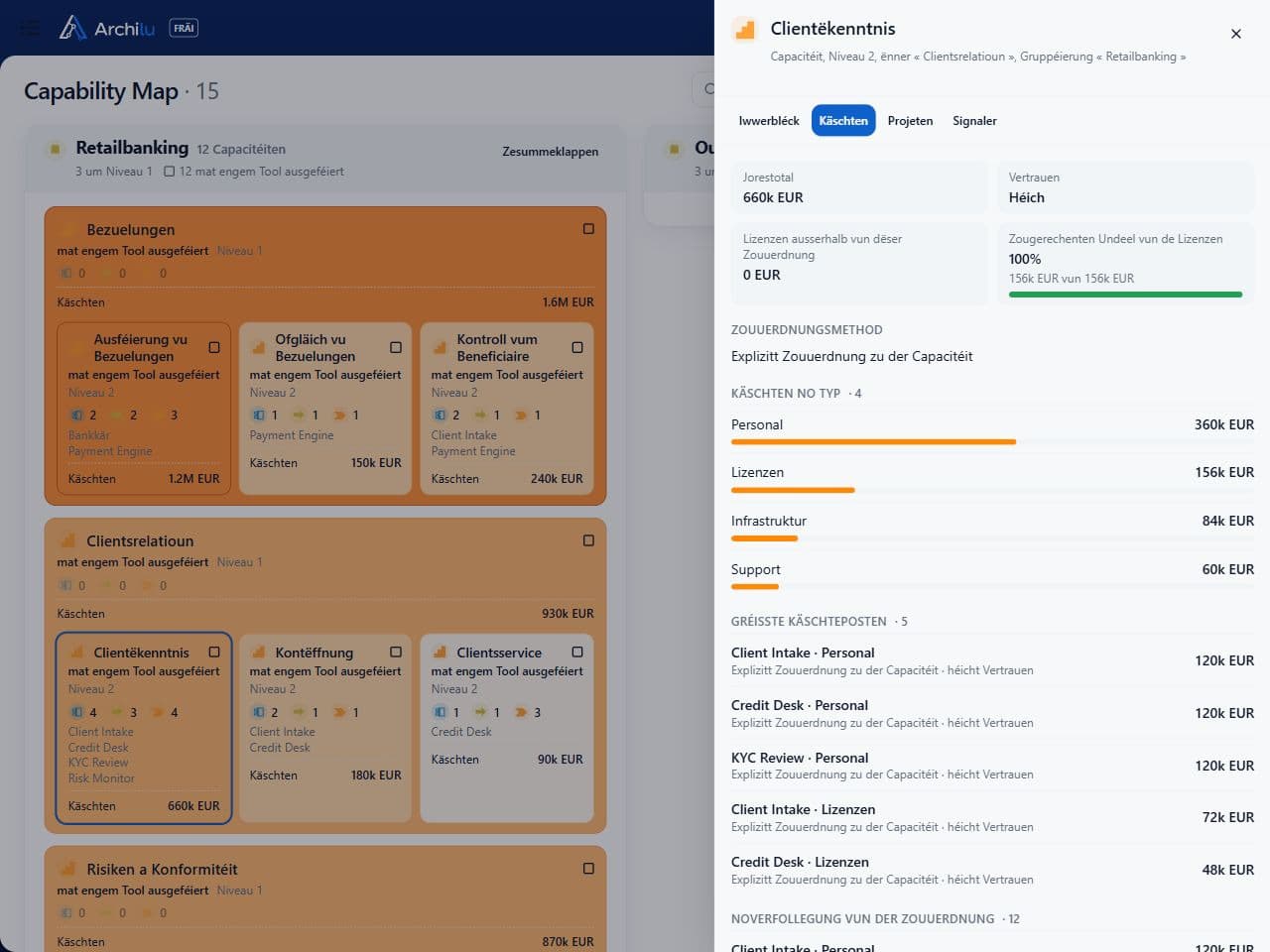This screenshot has height=952, width=1270.
Task: Open the Projeten tab
Action: tap(910, 121)
